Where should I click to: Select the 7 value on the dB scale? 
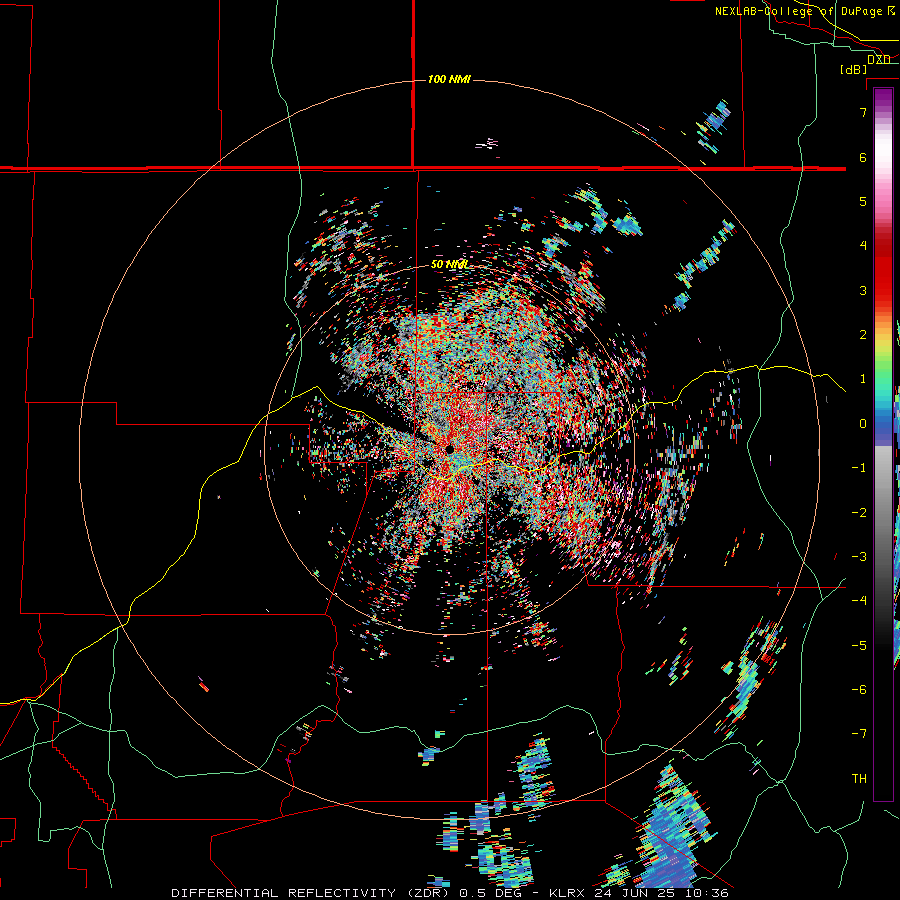(863, 112)
